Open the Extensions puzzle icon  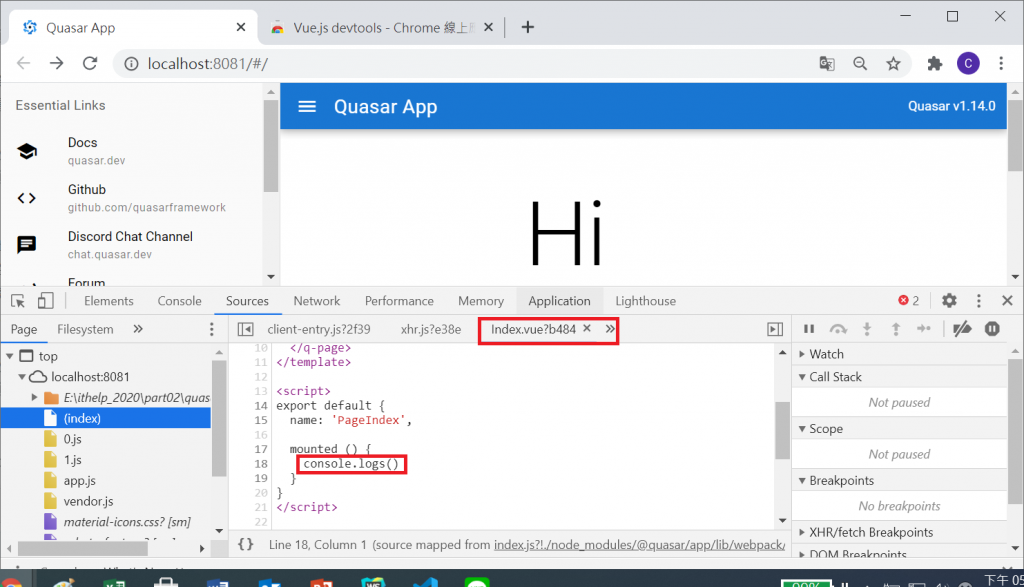click(935, 63)
